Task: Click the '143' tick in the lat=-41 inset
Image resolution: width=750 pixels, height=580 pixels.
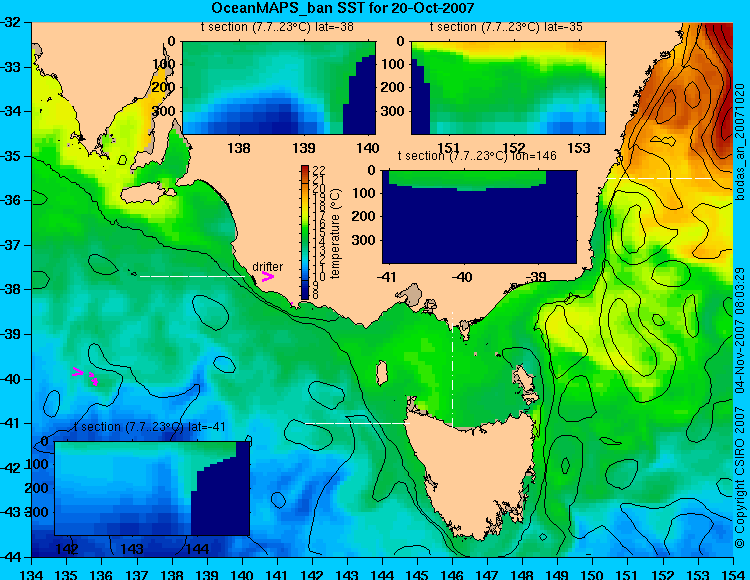Action: [132, 548]
